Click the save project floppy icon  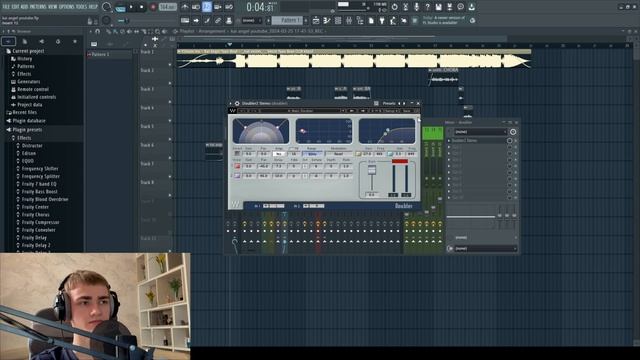click(438, 7)
